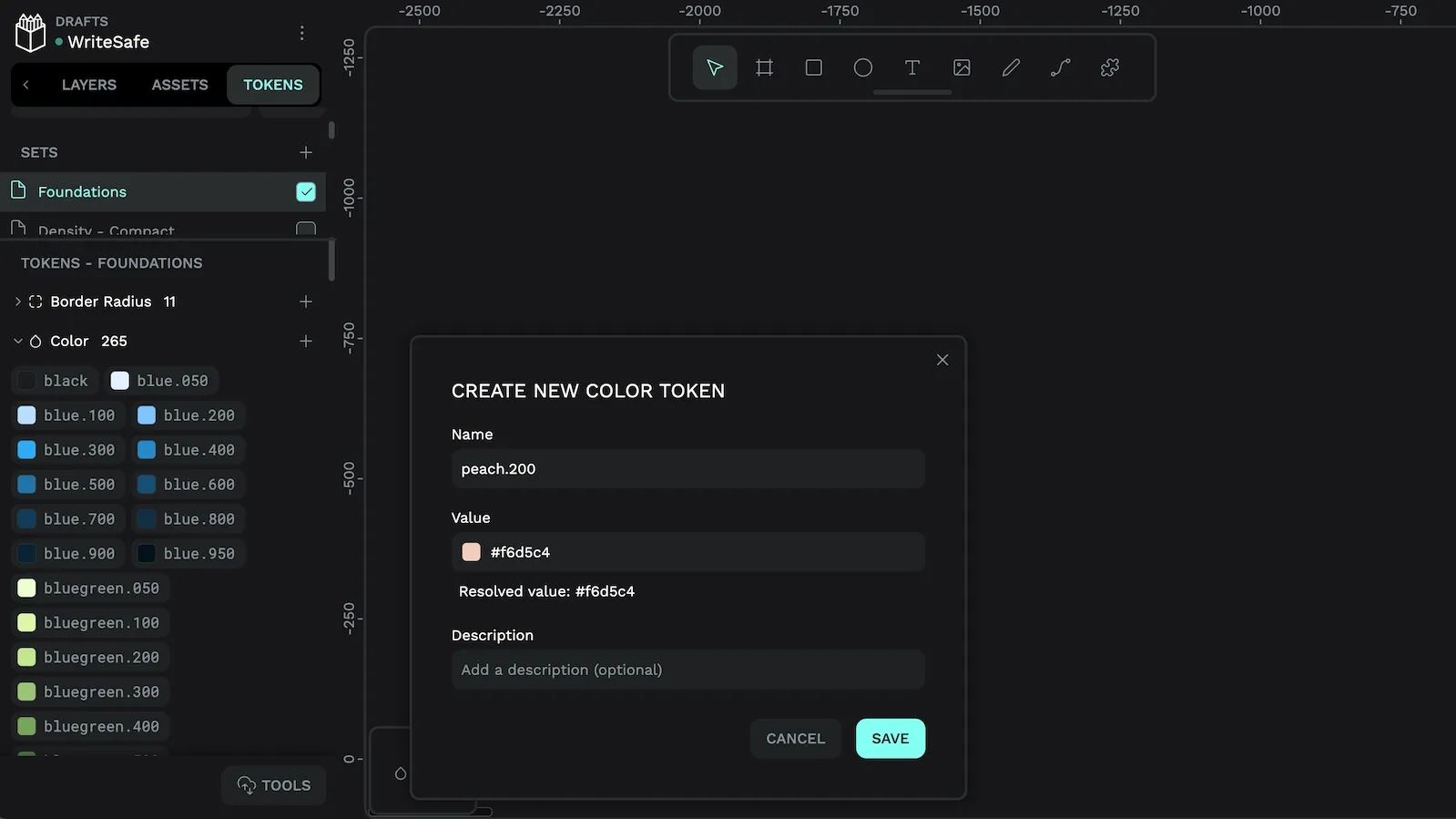Click the sets list scrollbar
The width and height of the screenshot is (1456, 819).
click(x=331, y=131)
